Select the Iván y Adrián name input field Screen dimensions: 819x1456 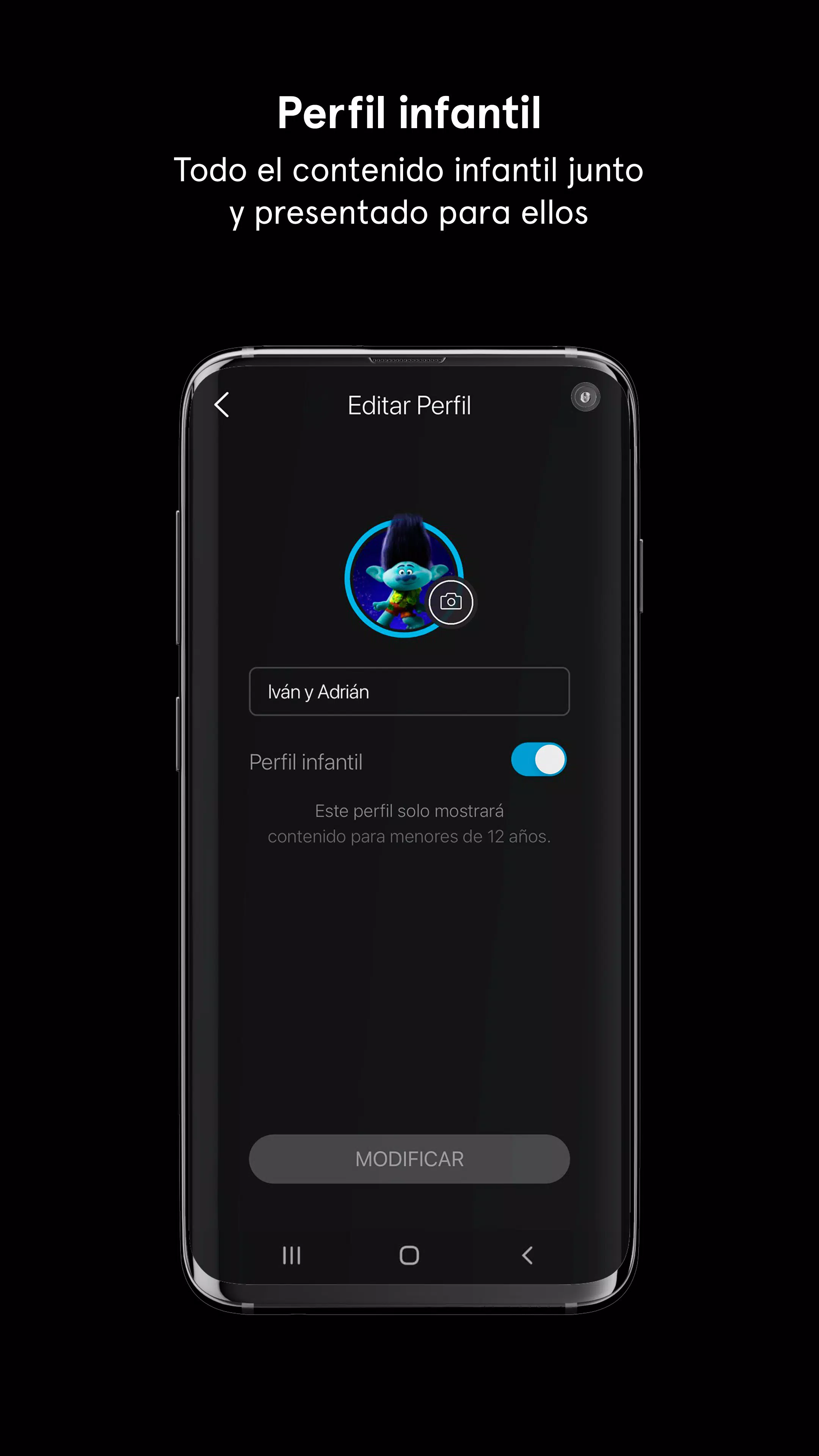pos(409,691)
